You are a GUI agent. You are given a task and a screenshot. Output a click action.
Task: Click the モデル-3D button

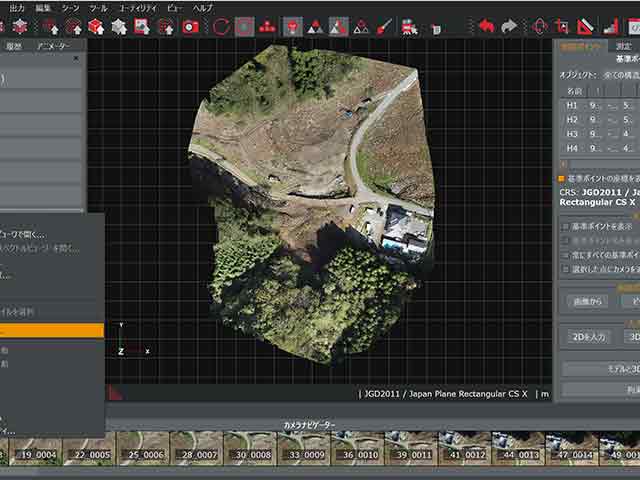click(601, 369)
